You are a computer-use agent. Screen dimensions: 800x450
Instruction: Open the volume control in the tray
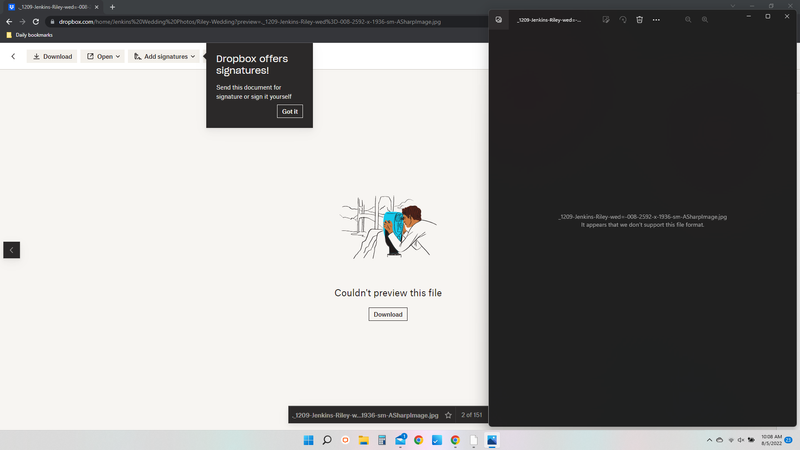click(741, 440)
